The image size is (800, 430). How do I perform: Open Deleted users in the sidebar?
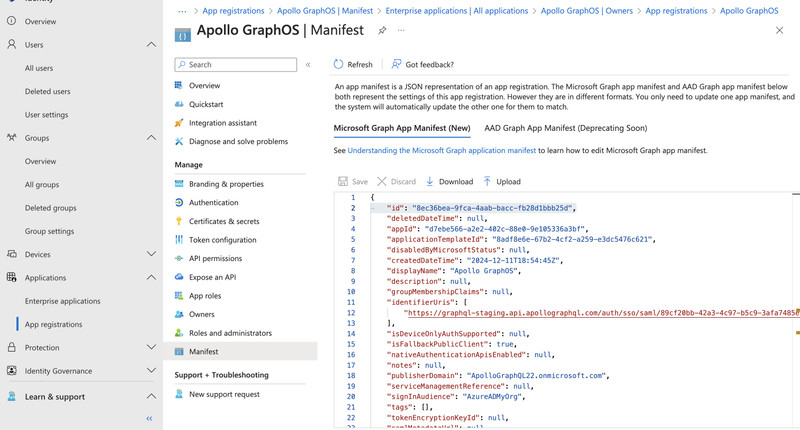pyautogui.click(x=47, y=91)
